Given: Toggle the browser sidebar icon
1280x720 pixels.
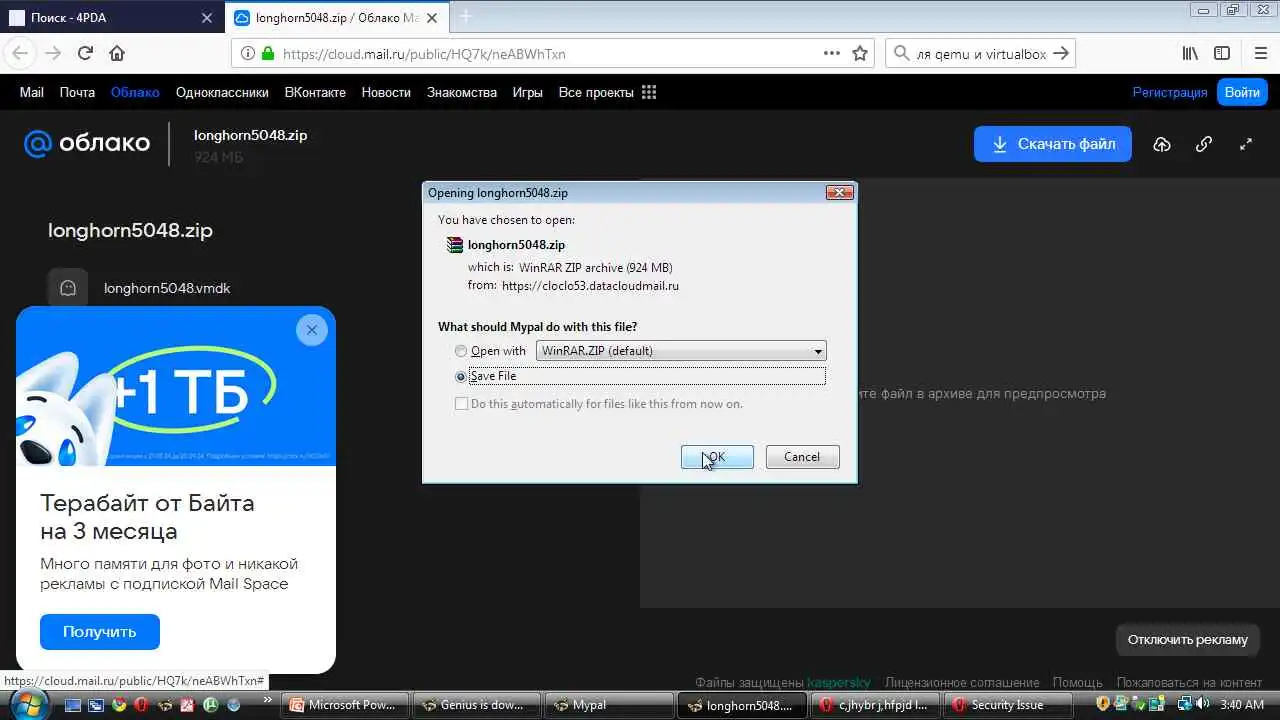Looking at the screenshot, I should tap(1222, 54).
